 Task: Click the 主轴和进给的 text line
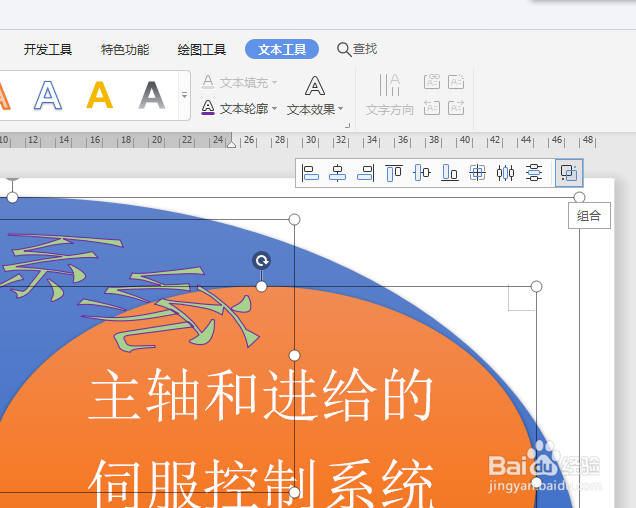[x=260, y=394]
